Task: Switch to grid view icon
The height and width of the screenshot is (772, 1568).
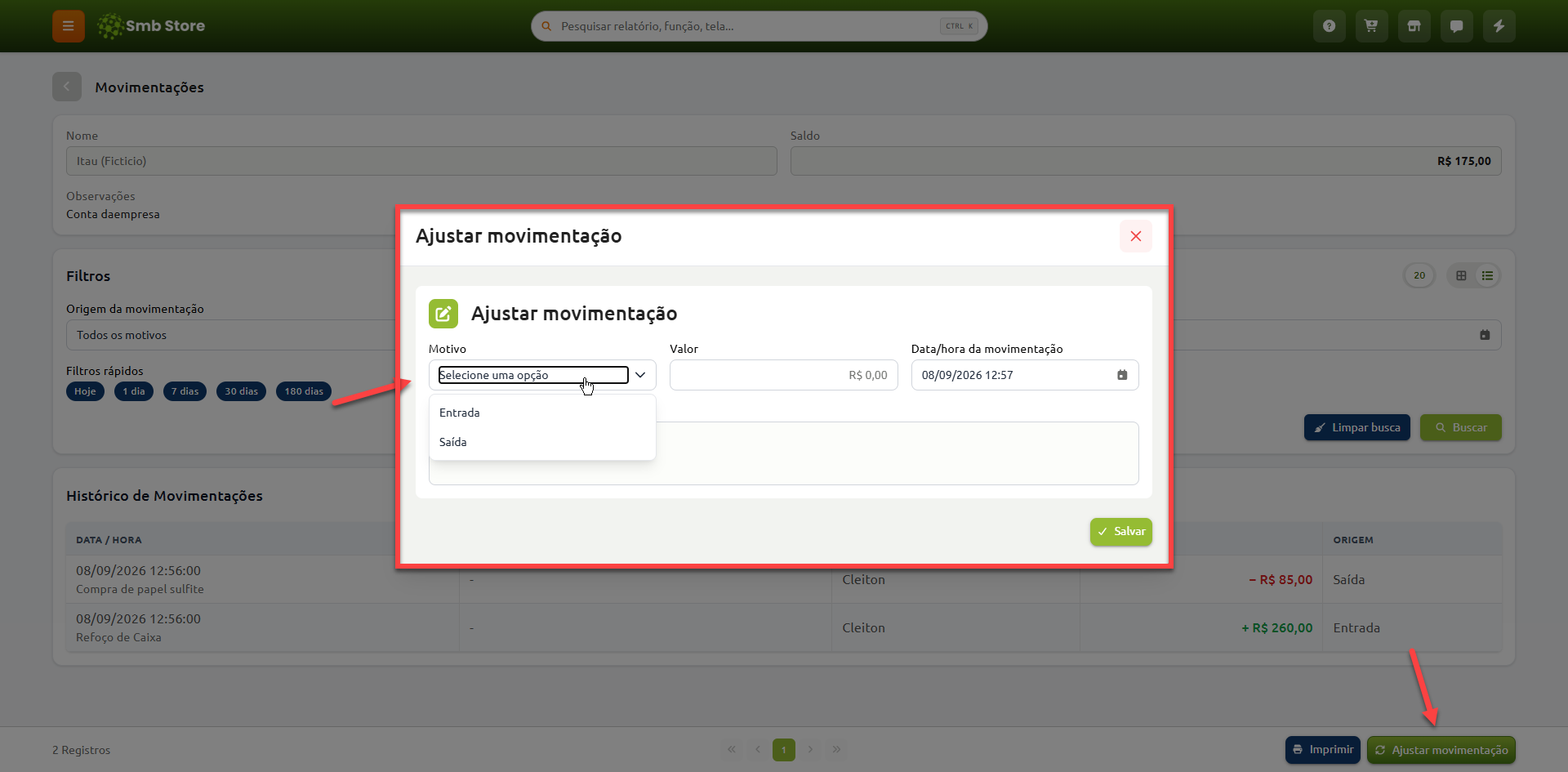Action: [x=1462, y=275]
